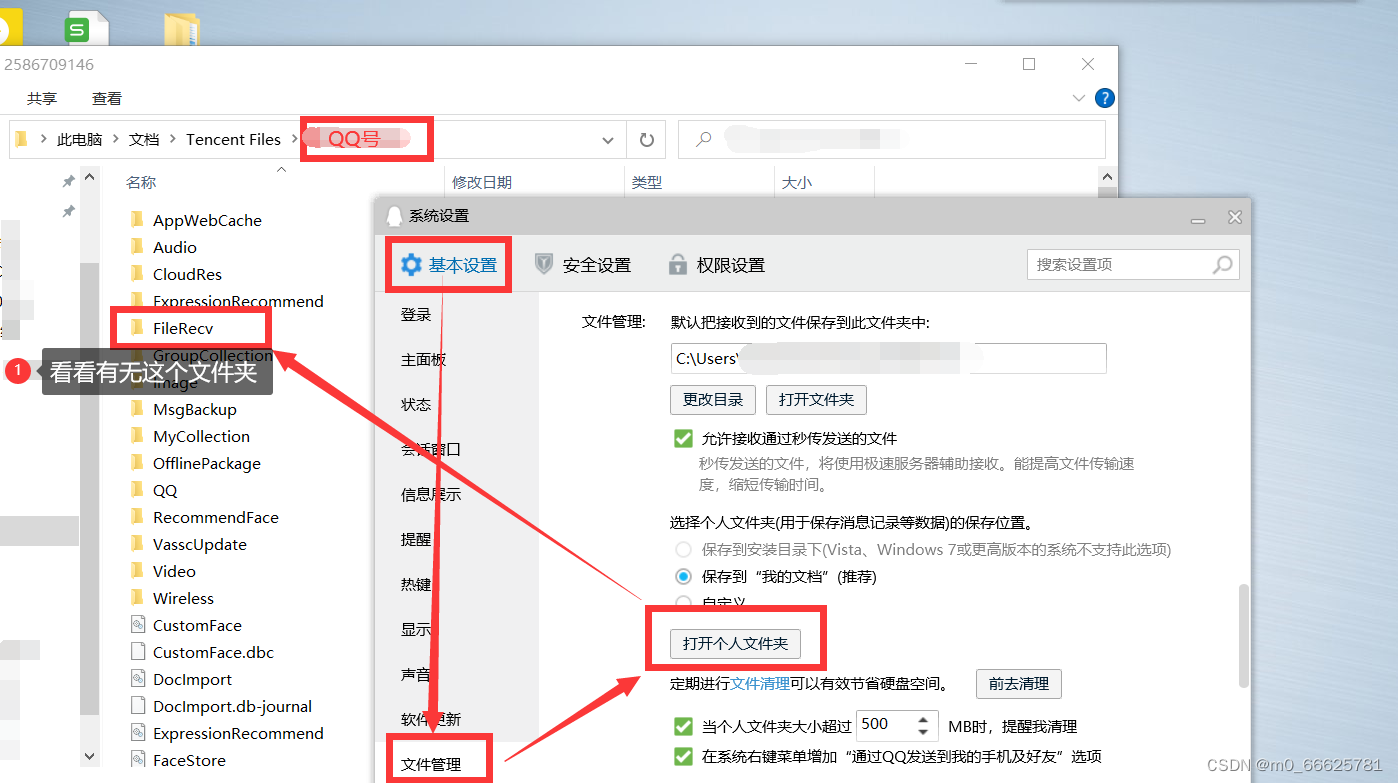Decrease MB value with down stepper arrow
1398x783 pixels.
point(925,733)
